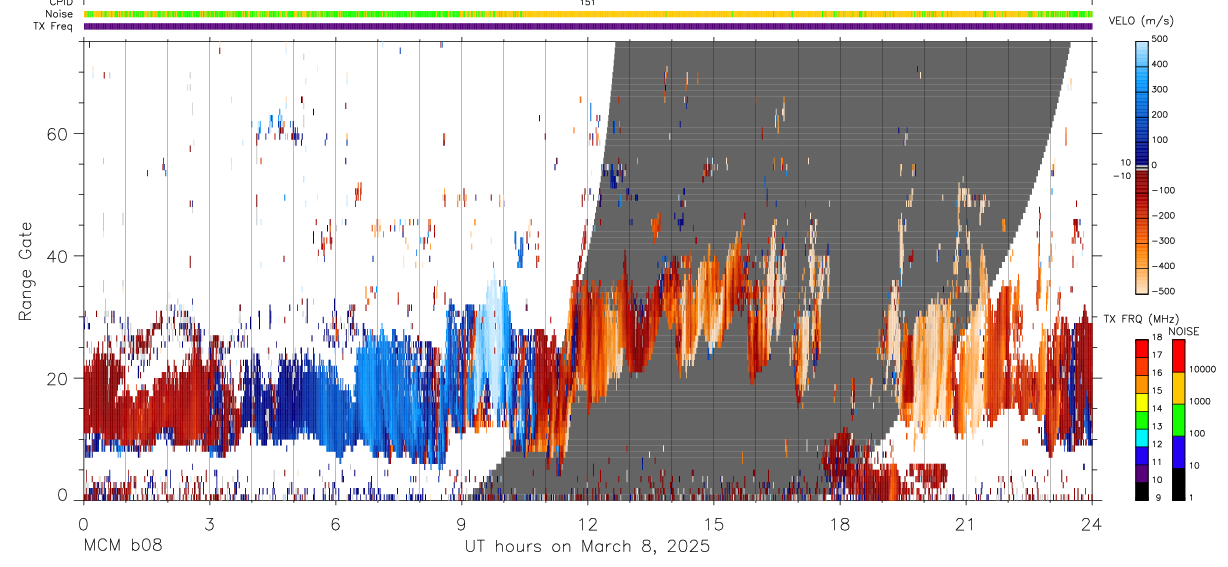Click the 18 label on TX FRQ legend
This screenshot has height=567, width=1228.
pos(1157,338)
